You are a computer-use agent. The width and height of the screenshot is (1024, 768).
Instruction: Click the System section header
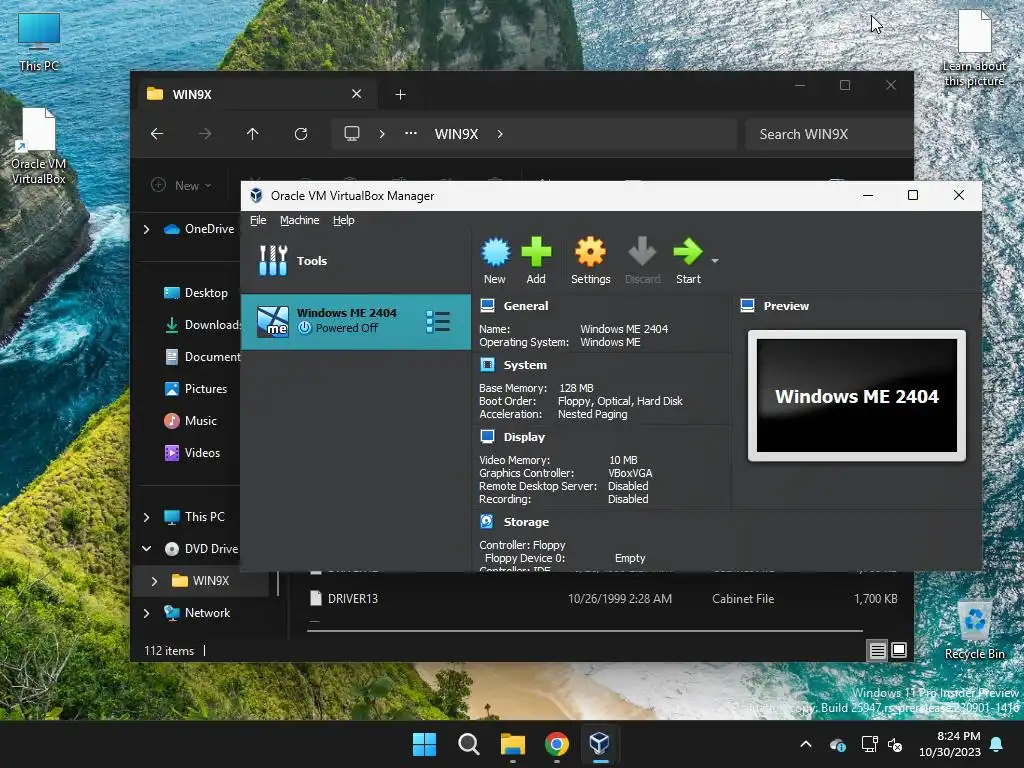(x=525, y=365)
